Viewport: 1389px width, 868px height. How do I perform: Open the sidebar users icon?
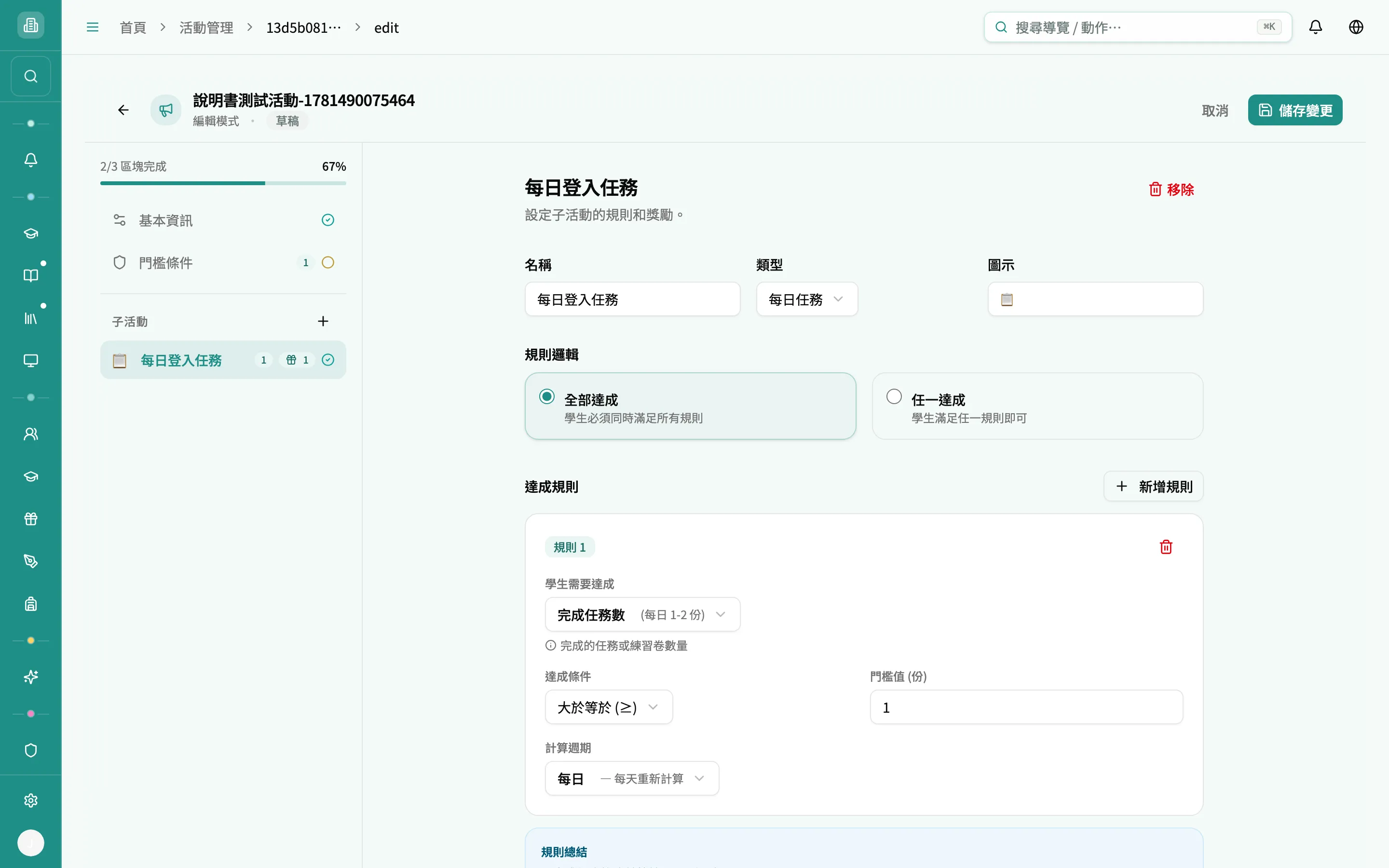tap(30, 434)
